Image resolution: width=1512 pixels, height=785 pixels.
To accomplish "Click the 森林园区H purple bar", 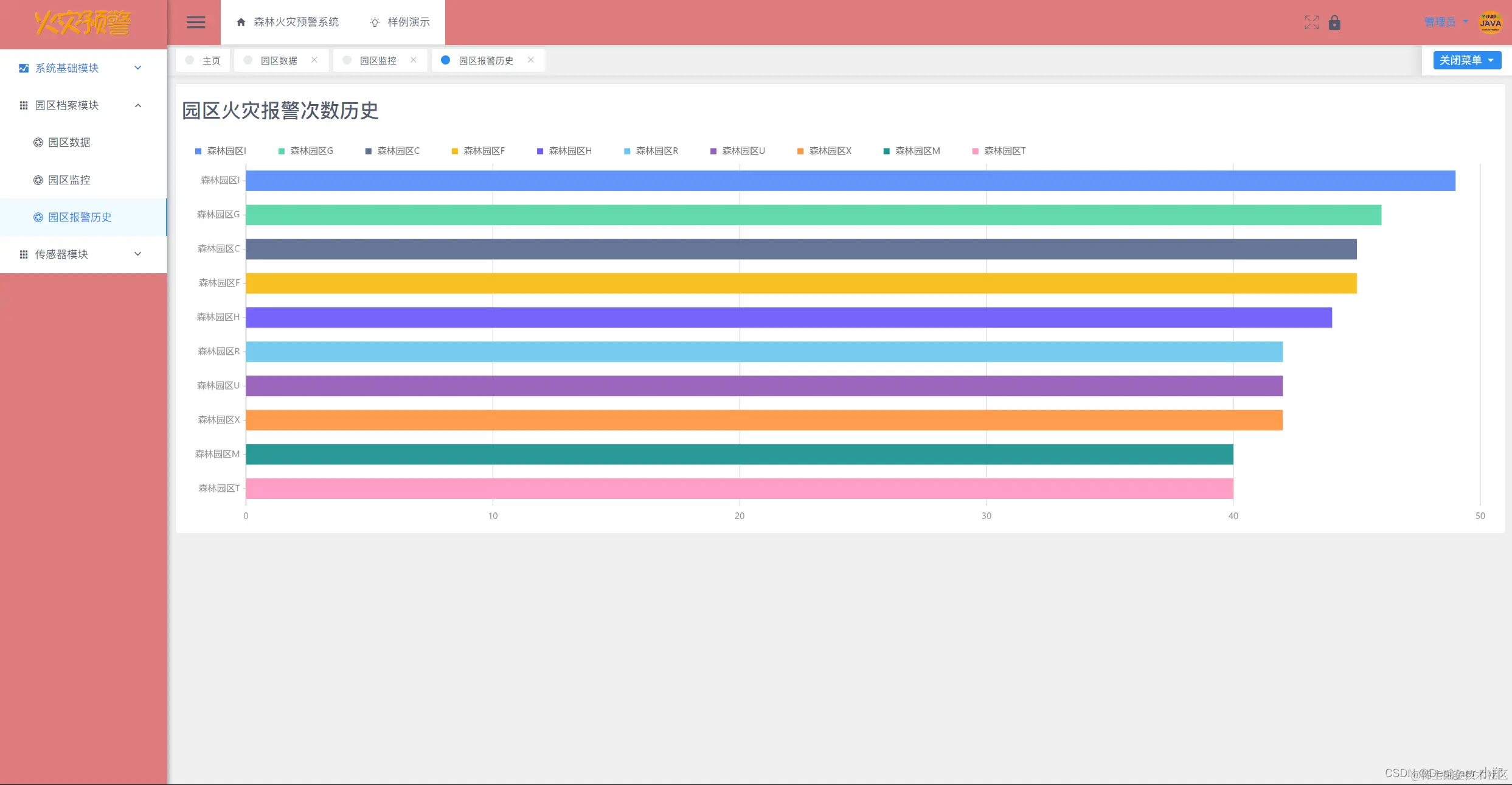I will pos(788,318).
